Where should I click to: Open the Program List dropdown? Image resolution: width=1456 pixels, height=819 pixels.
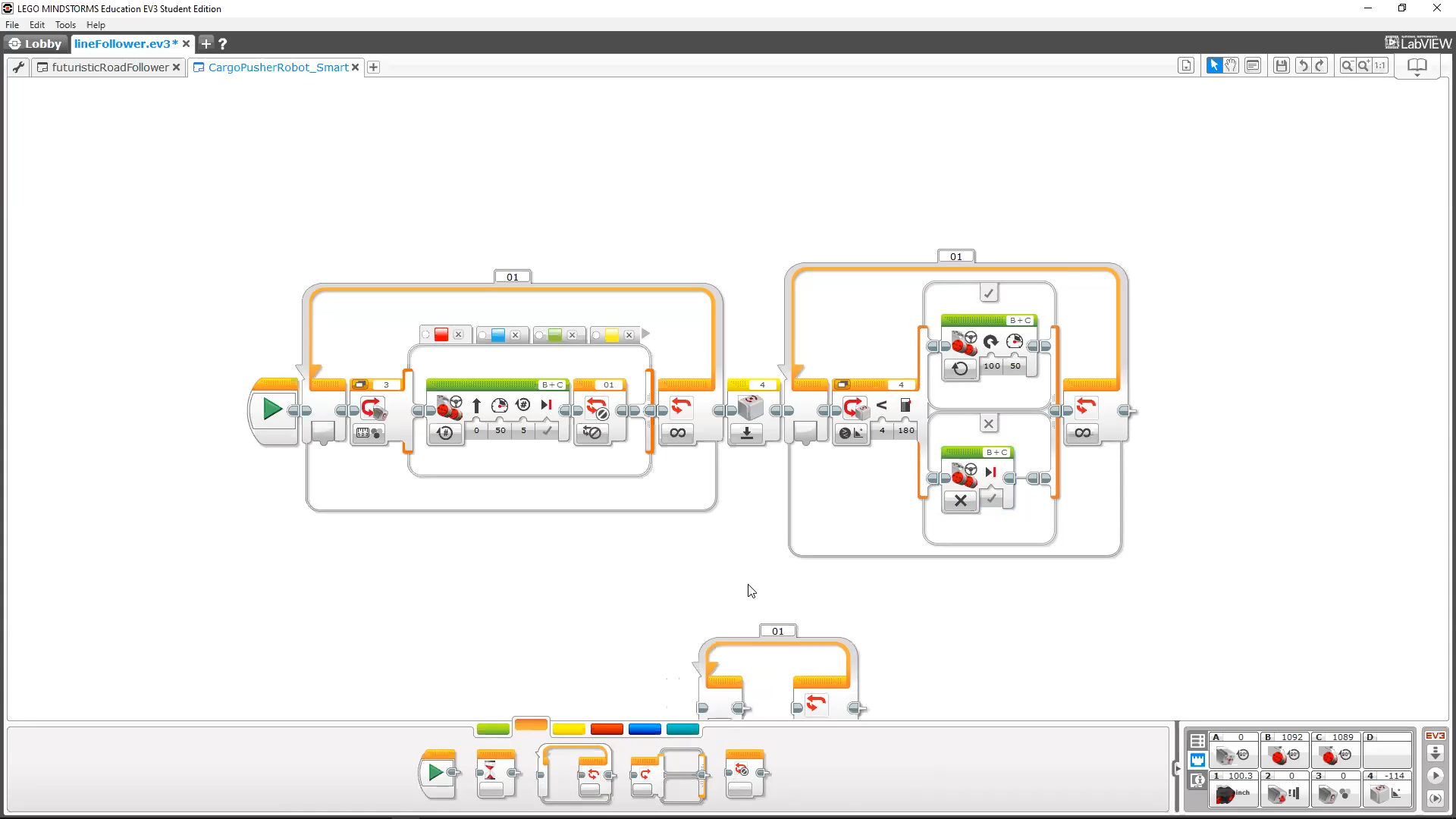click(1186, 66)
